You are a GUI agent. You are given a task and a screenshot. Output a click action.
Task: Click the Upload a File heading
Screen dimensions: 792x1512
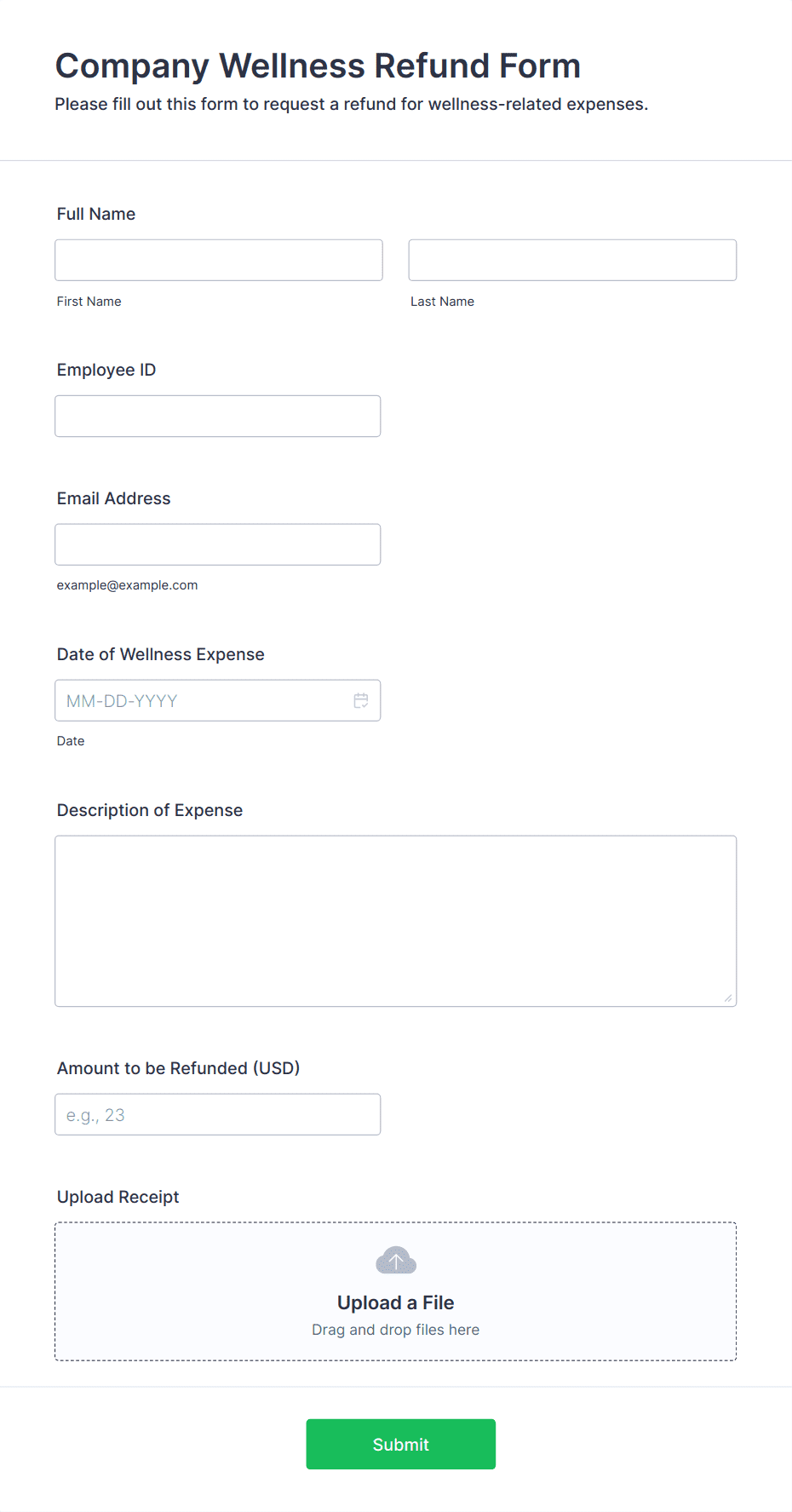[x=396, y=1302]
